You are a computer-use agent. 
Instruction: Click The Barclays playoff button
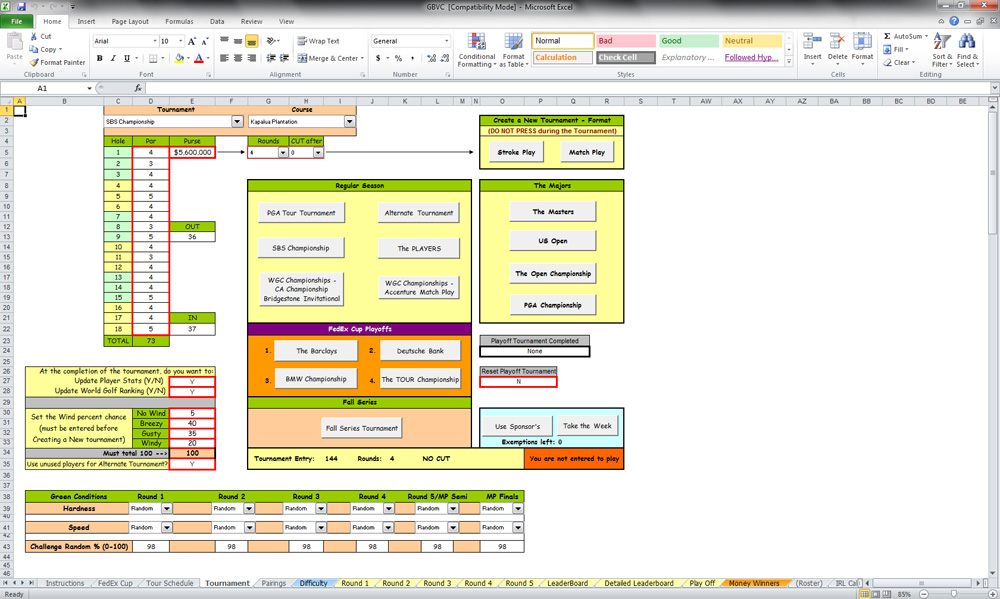coord(316,350)
